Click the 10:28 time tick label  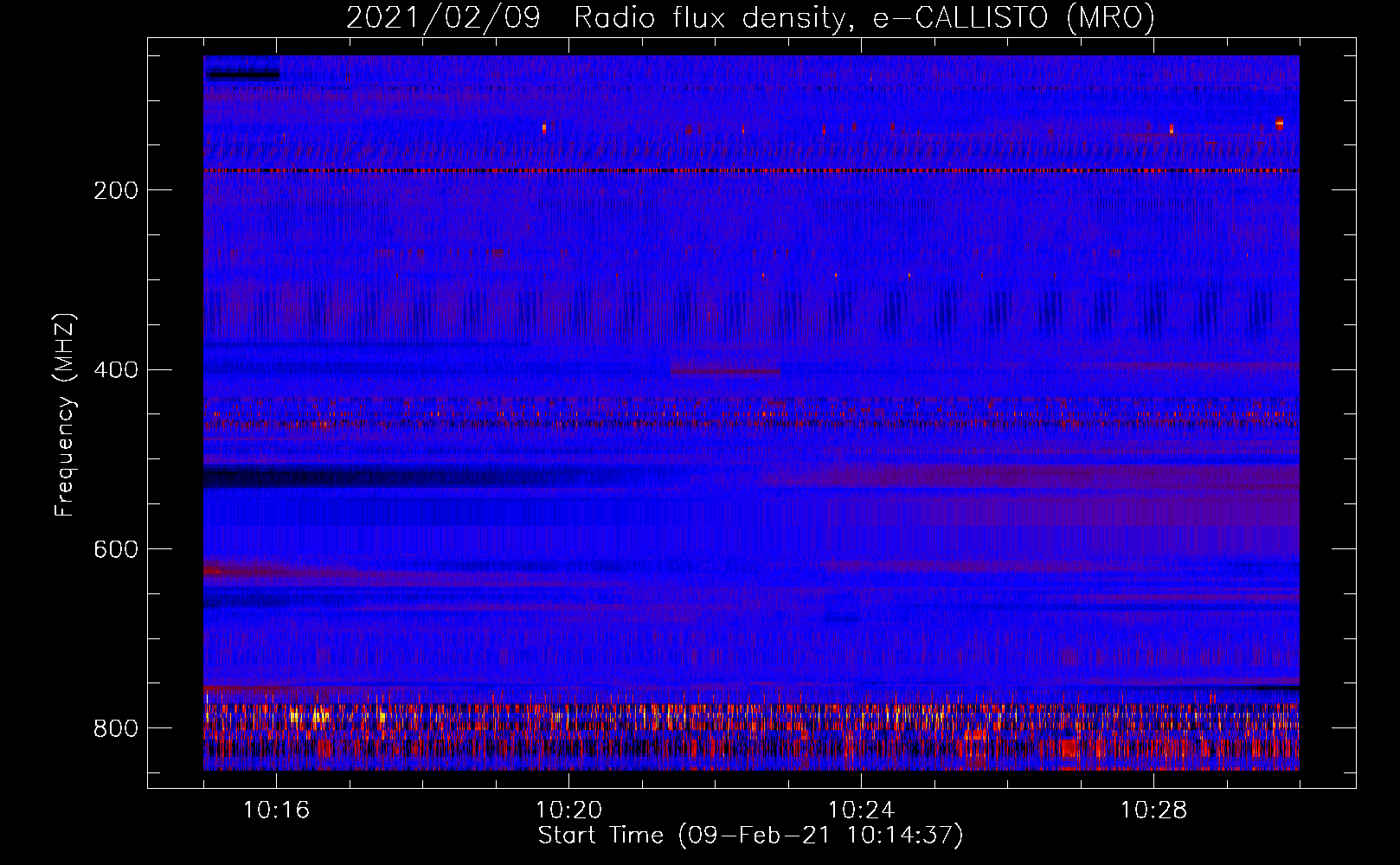1153,811
